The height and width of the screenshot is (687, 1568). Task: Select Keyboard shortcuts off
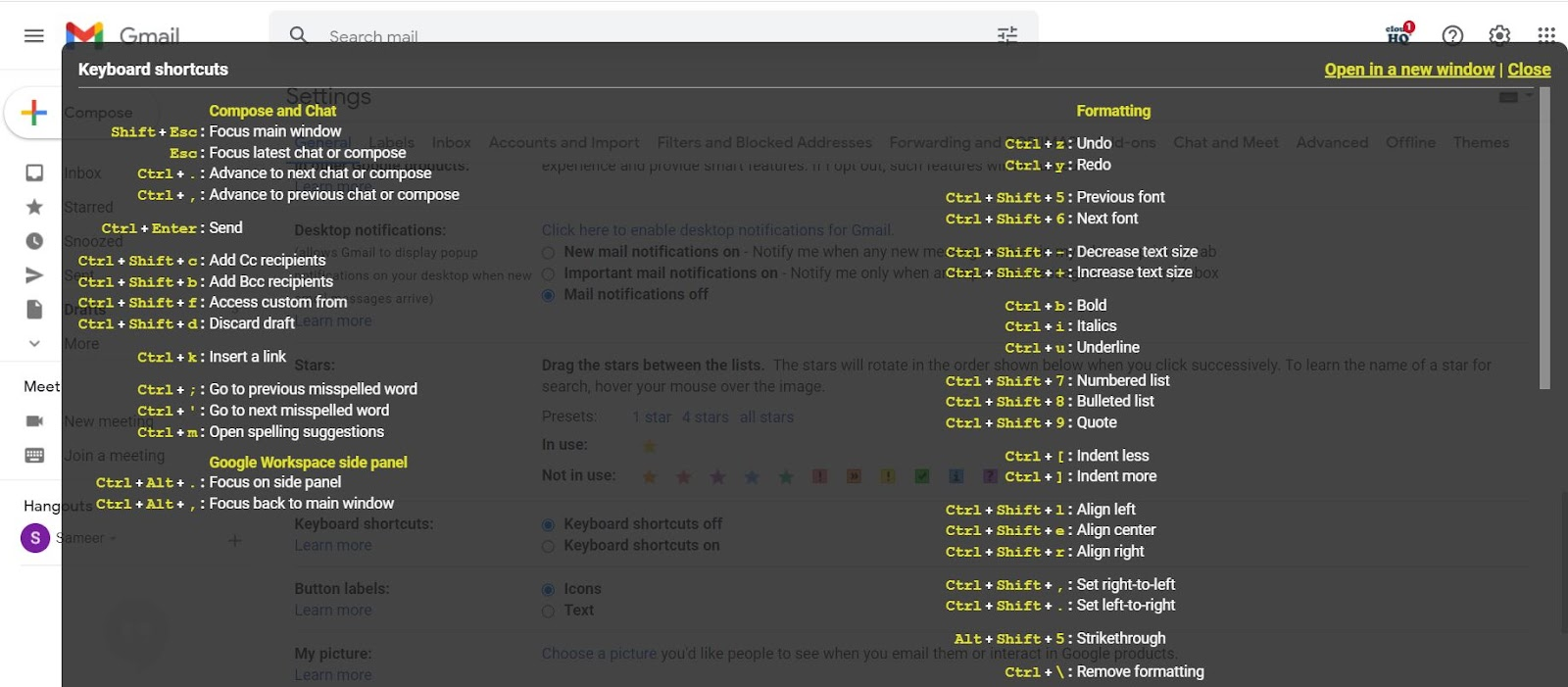click(548, 525)
